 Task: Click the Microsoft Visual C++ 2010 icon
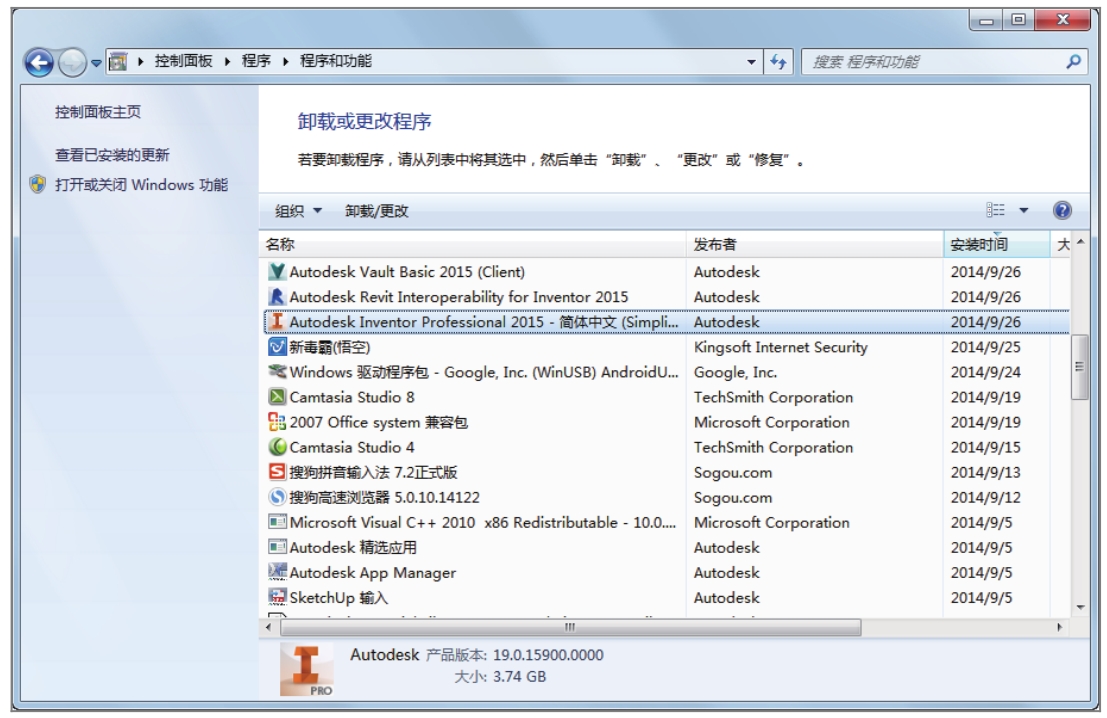point(277,522)
